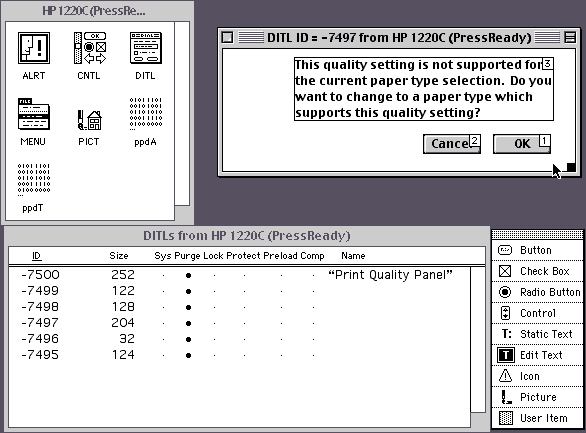Screen dimensions: 586x433
Task: Select the Check Box palette item
Action: [537, 271]
